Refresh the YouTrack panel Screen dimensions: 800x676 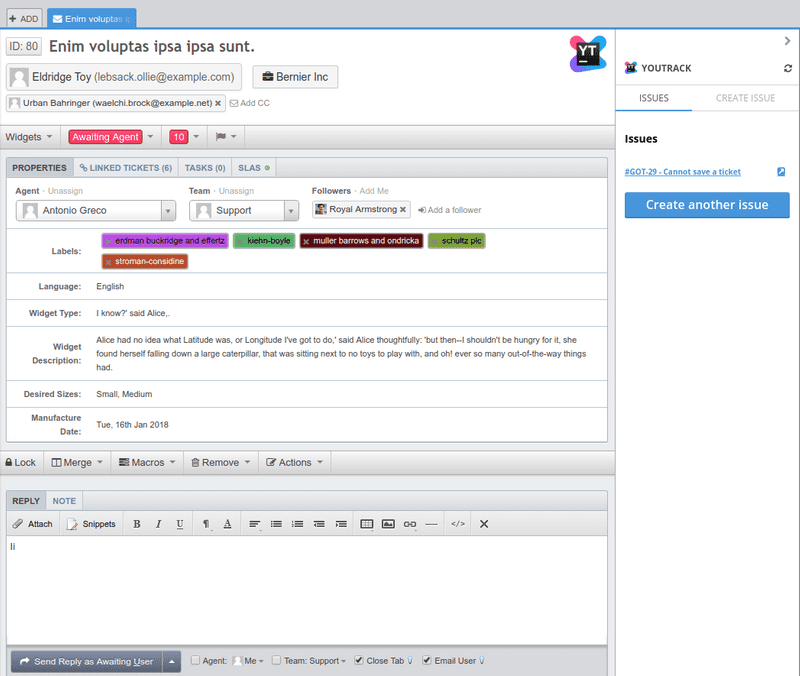pyautogui.click(x=786, y=68)
